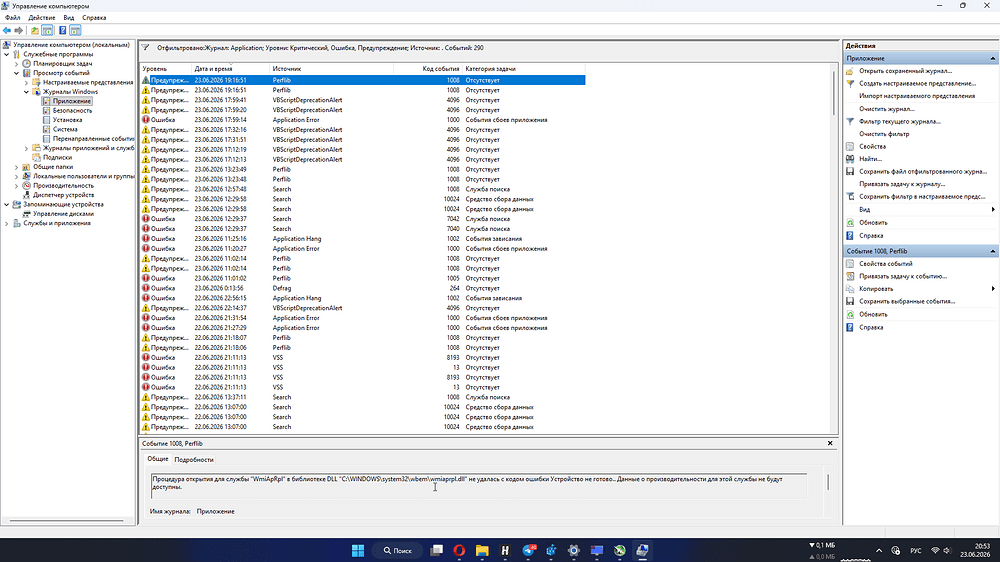Select the Безопасность log in tree
Screen dimensions: 1000x562
[x=72, y=110]
